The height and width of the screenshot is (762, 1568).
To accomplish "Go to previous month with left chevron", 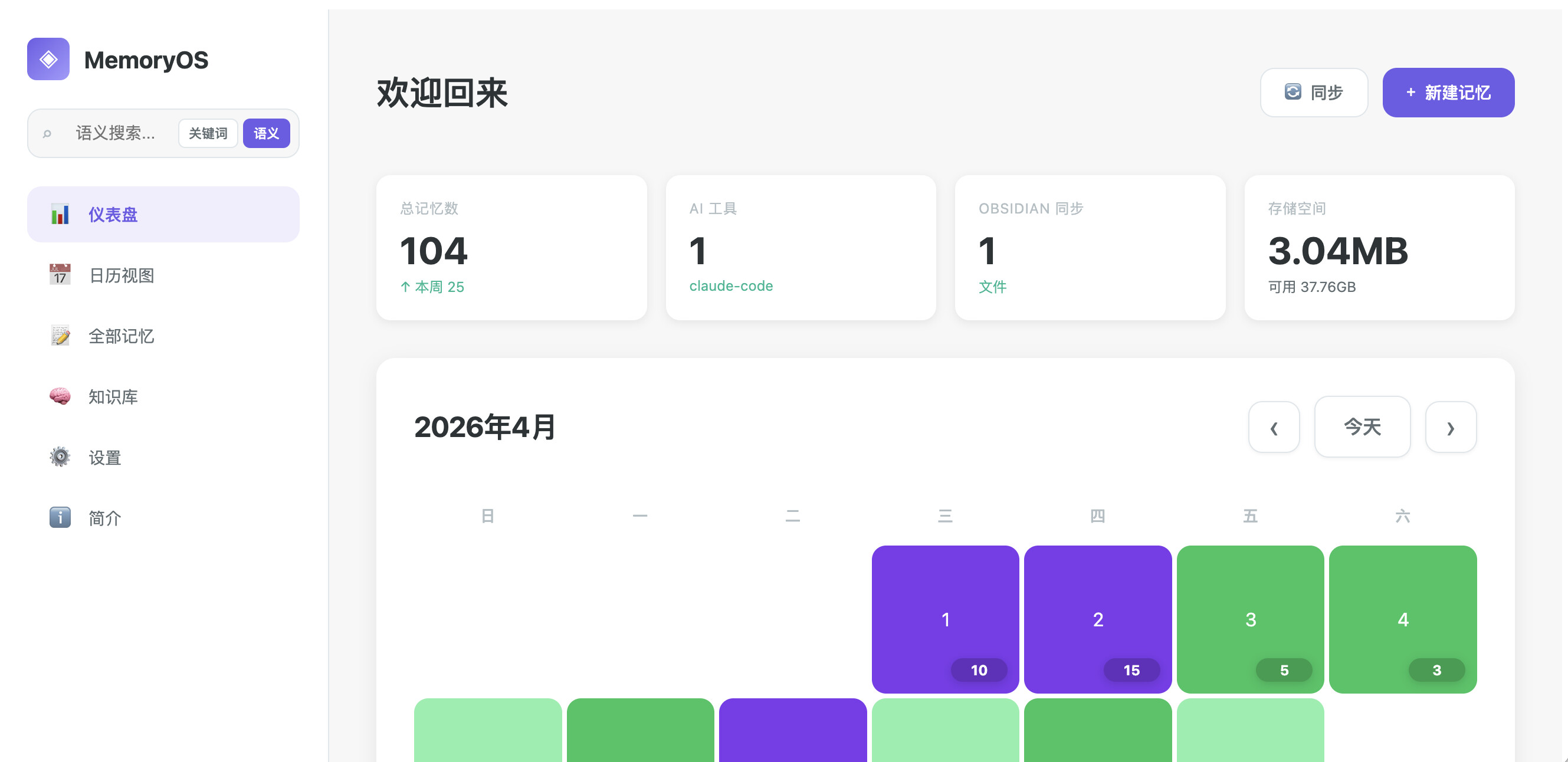I will click(1274, 427).
